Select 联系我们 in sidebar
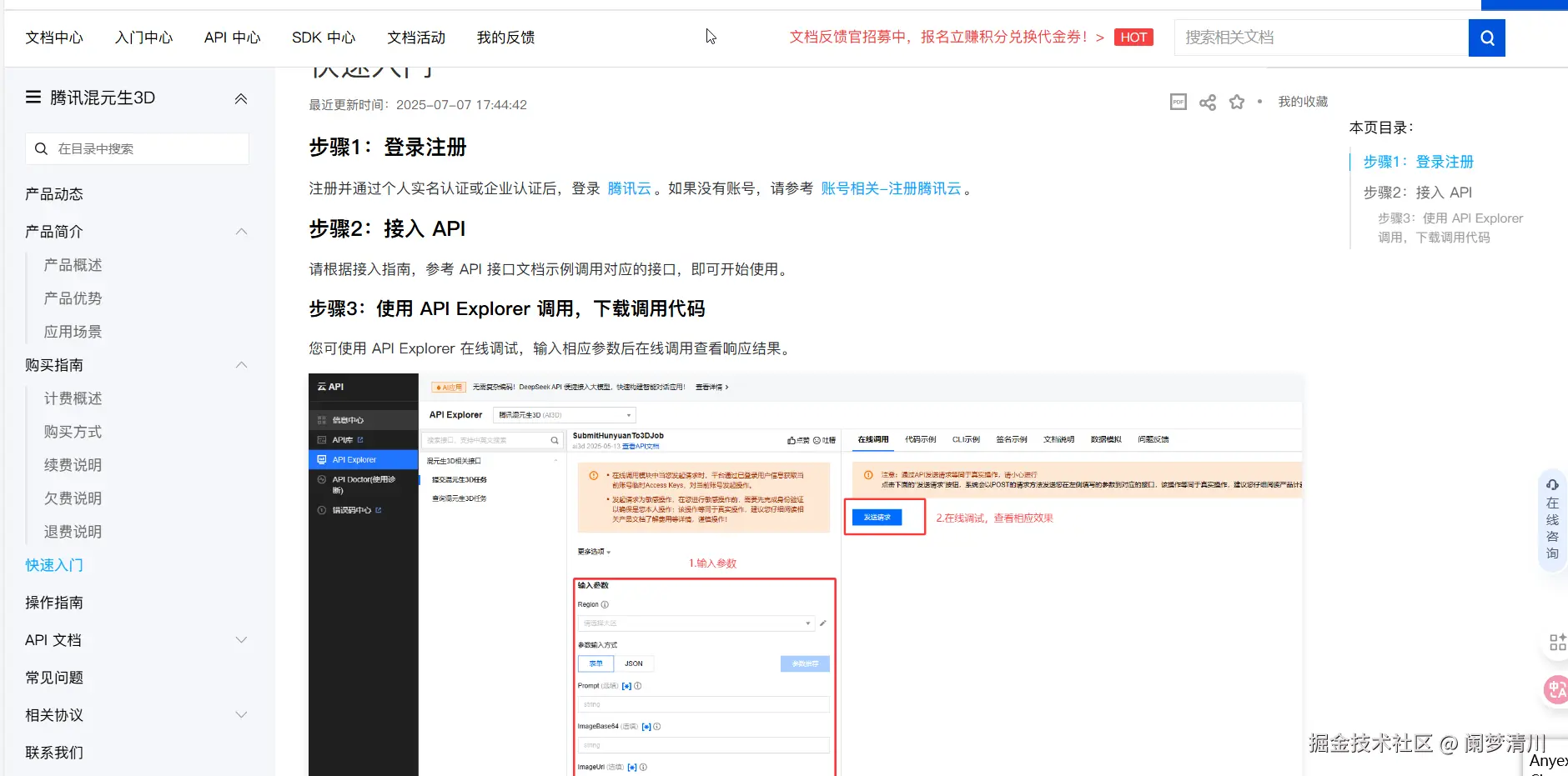Viewport: 1568px width, 776px height. tap(54, 753)
